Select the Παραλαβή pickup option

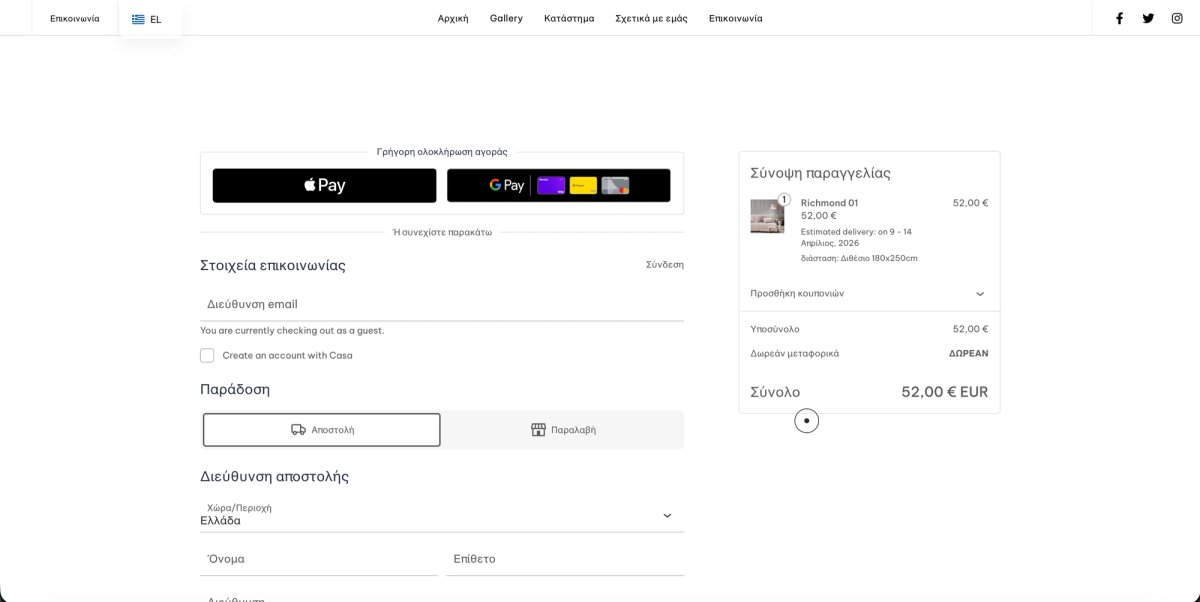point(563,430)
